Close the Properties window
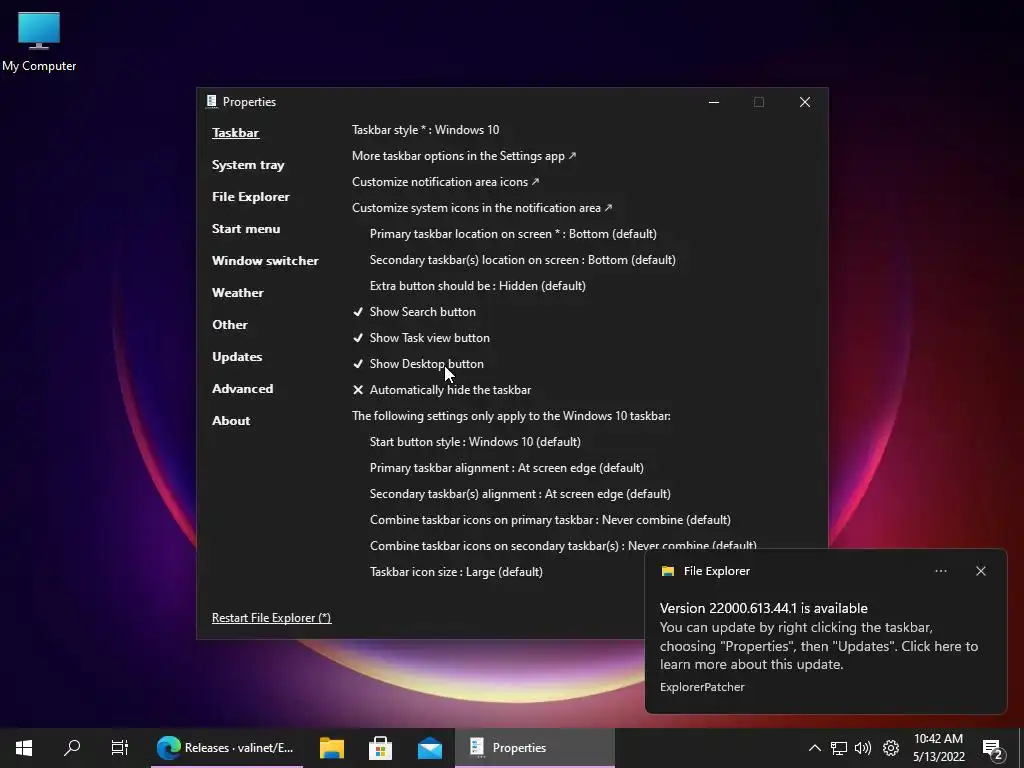Viewport: 1024px width, 768px height. coord(805,102)
